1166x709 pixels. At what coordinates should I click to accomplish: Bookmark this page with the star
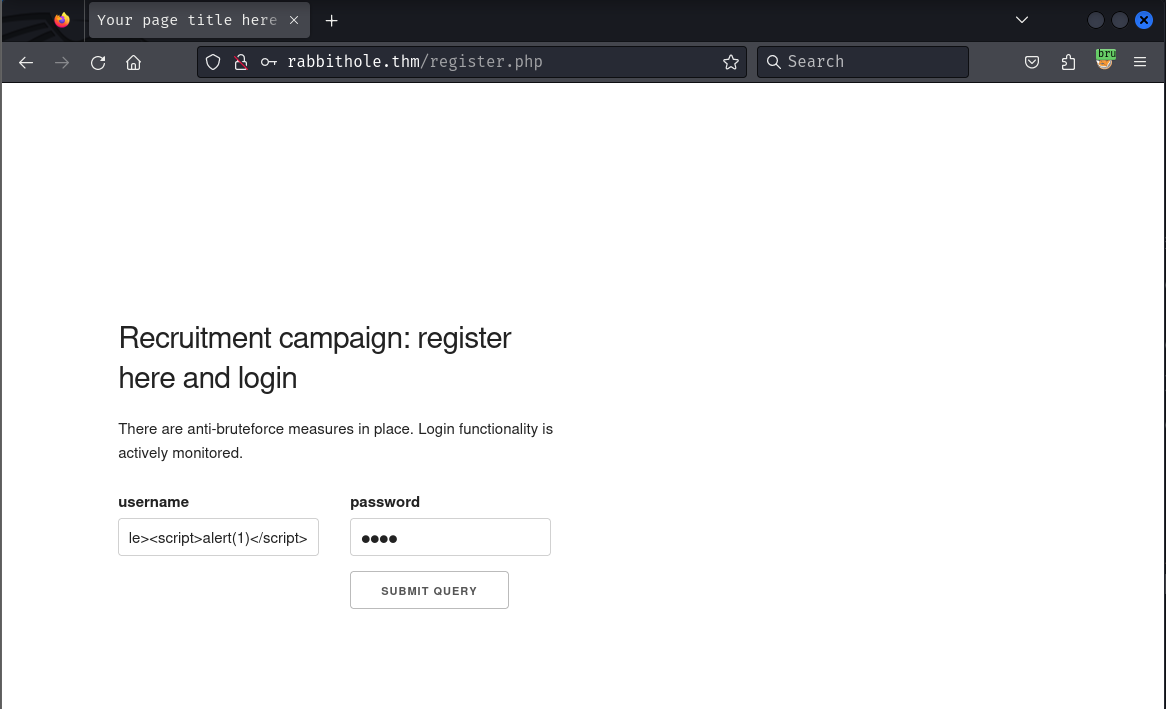coord(731,62)
